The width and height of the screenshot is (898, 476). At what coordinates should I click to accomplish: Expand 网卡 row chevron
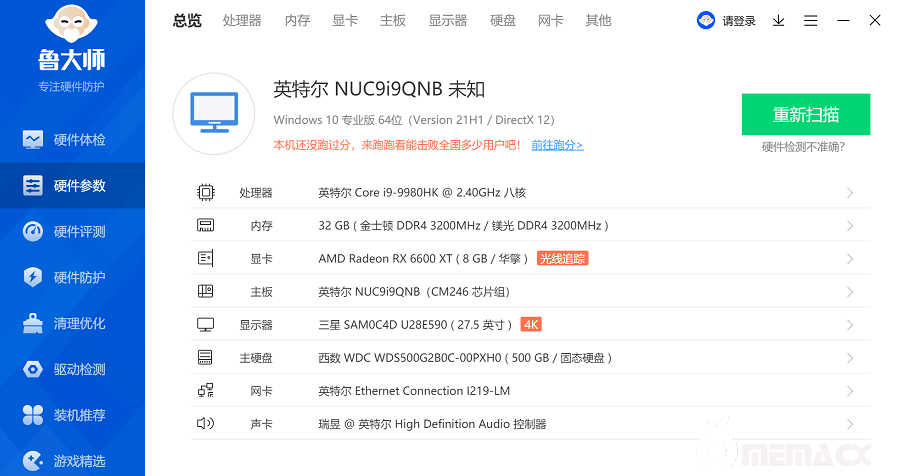[x=850, y=391]
